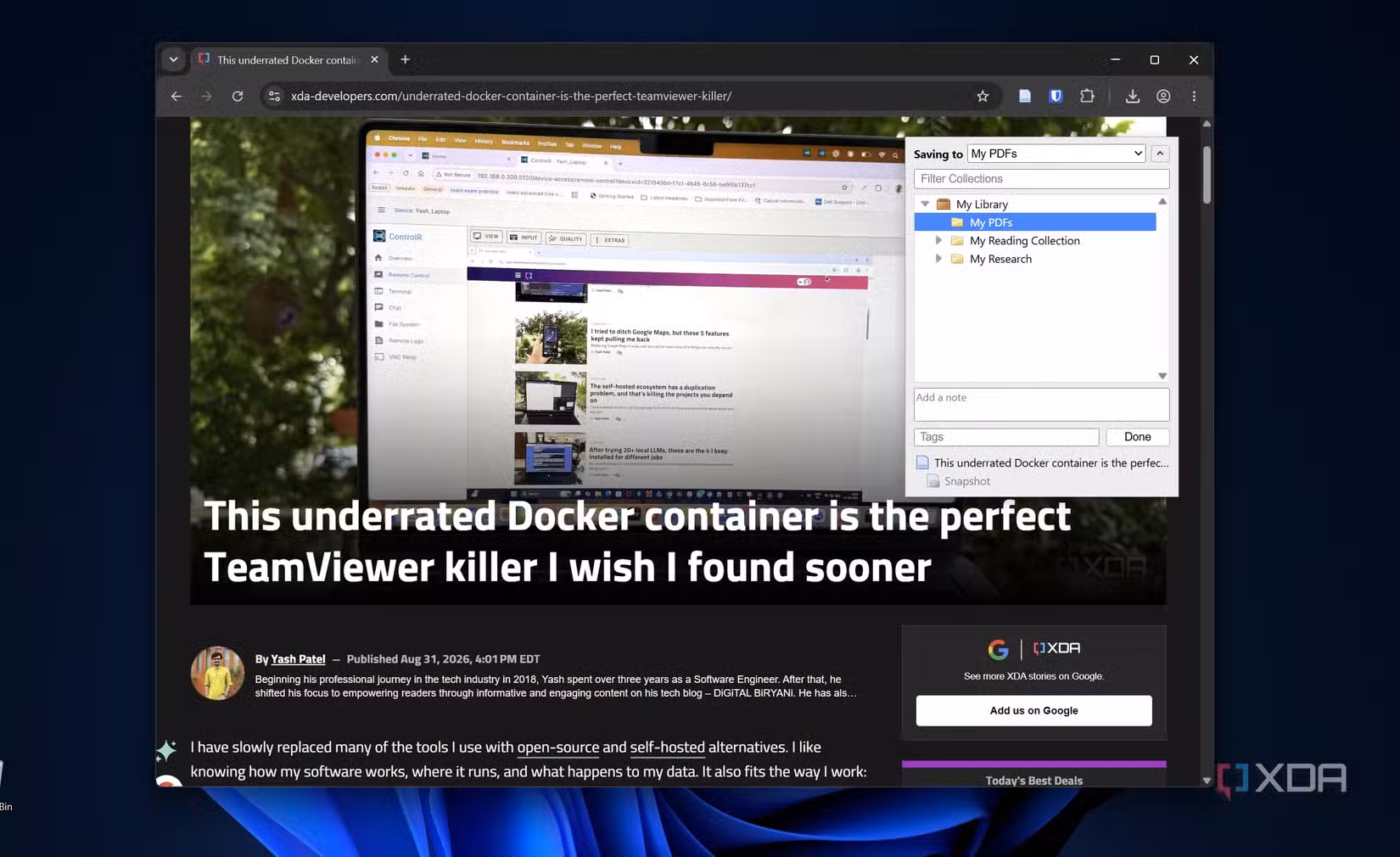Click the Snapshot attachment entry

(x=958, y=481)
